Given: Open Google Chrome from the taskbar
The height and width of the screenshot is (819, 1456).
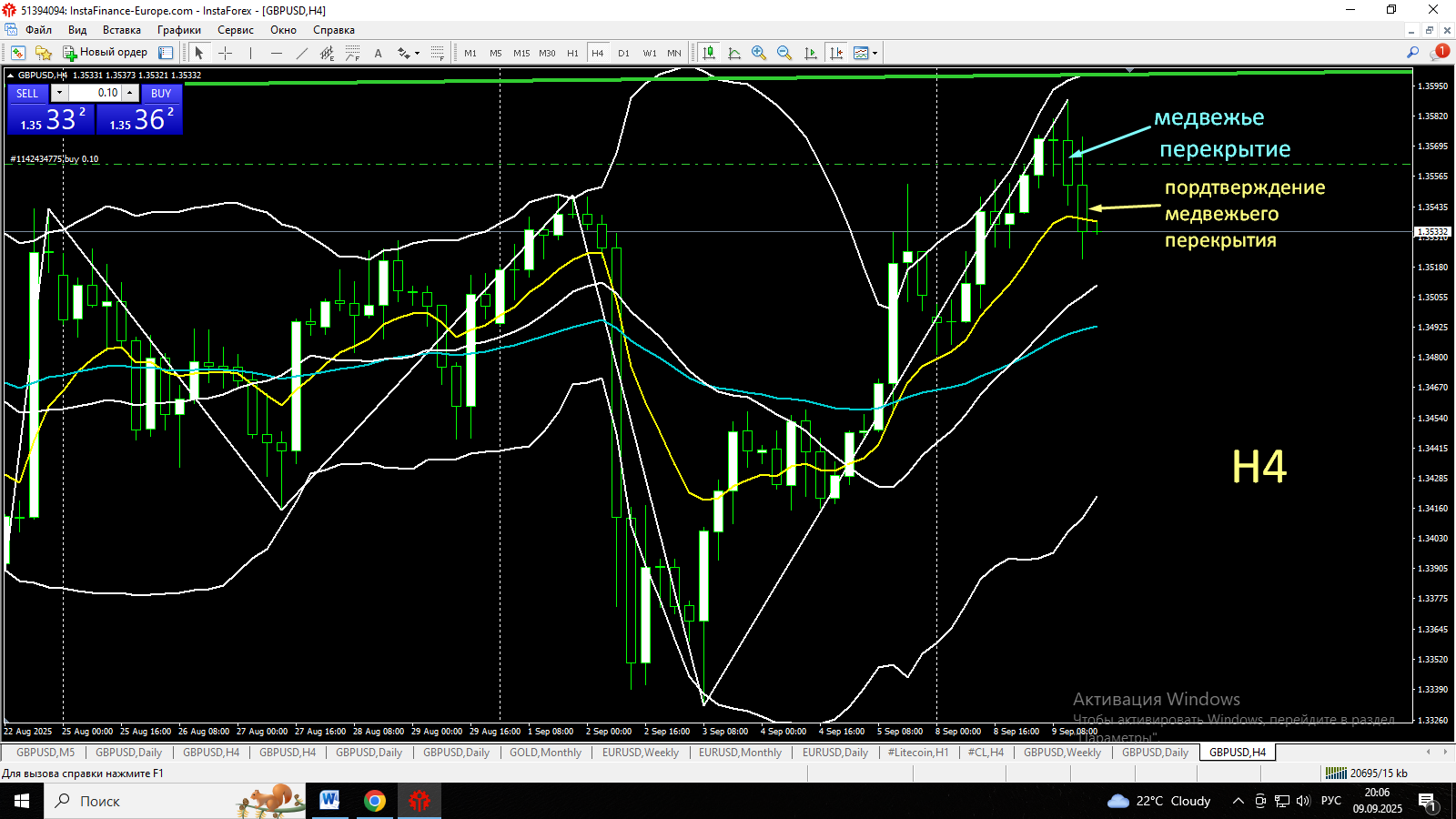Looking at the screenshot, I should point(375,801).
